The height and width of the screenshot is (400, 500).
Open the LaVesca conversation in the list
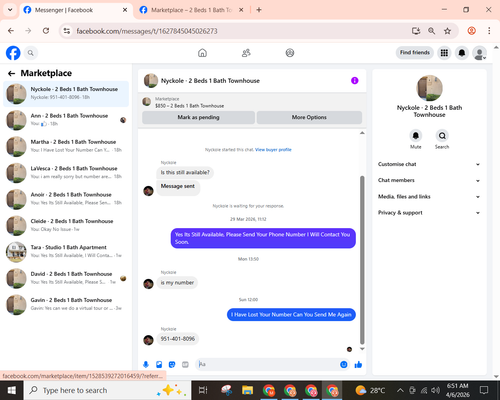tap(66, 173)
